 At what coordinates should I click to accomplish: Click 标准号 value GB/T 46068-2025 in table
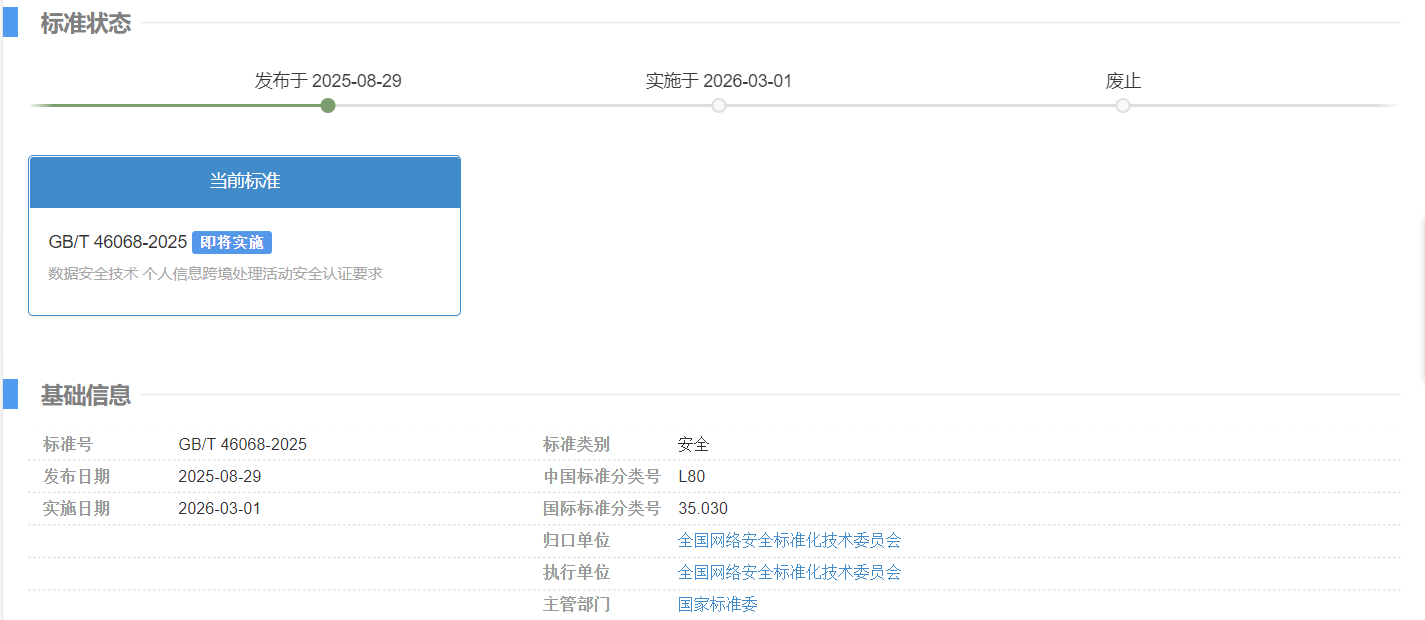[242, 444]
